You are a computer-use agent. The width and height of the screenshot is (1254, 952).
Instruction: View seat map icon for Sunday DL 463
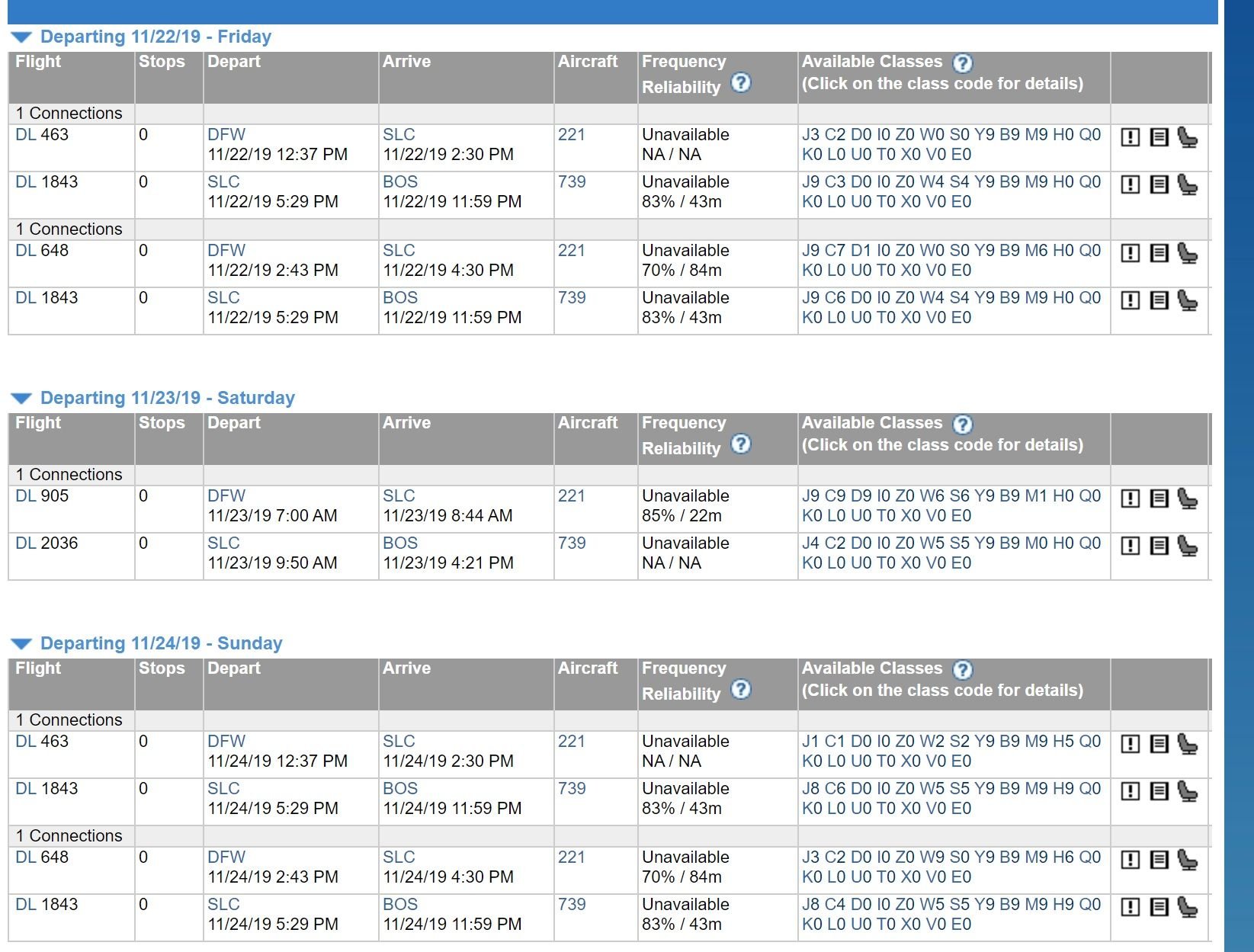pos(1188,745)
